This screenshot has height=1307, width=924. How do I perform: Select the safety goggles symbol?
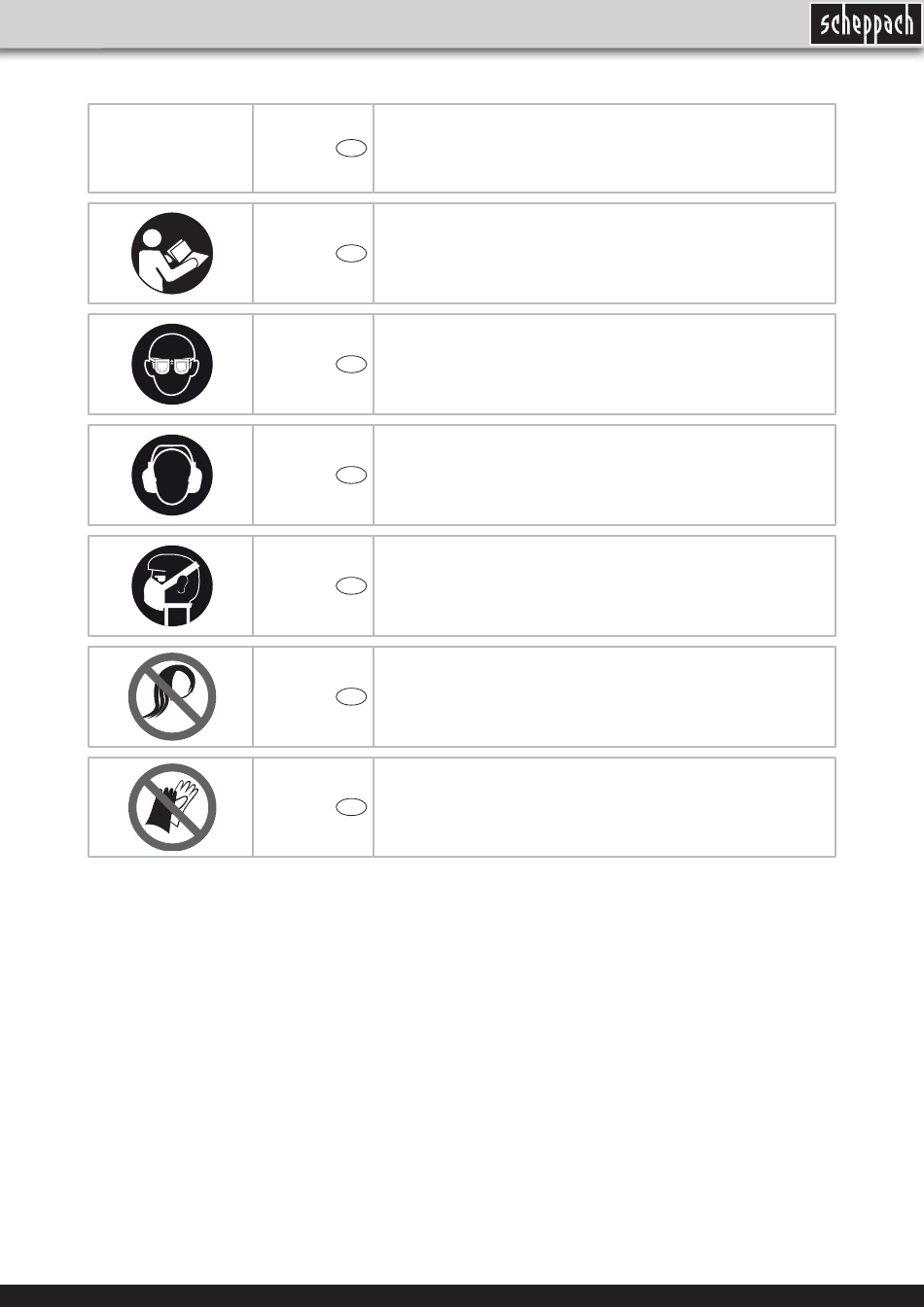pyautogui.click(x=172, y=365)
